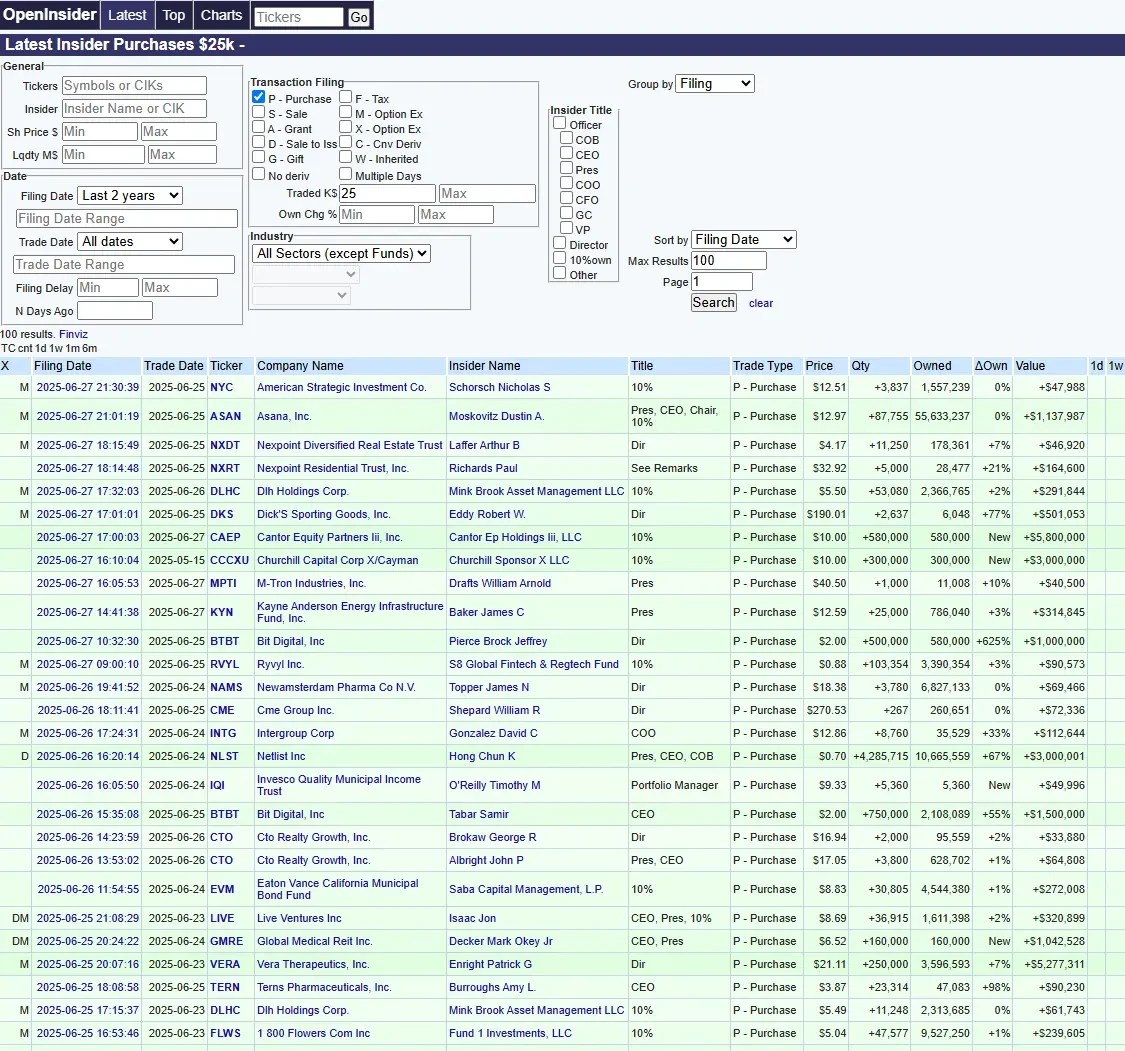The height and width of the screenshot is (1051, 1125).
Task: Open the Cme Group Inc. company link
Action: point(296,710)
